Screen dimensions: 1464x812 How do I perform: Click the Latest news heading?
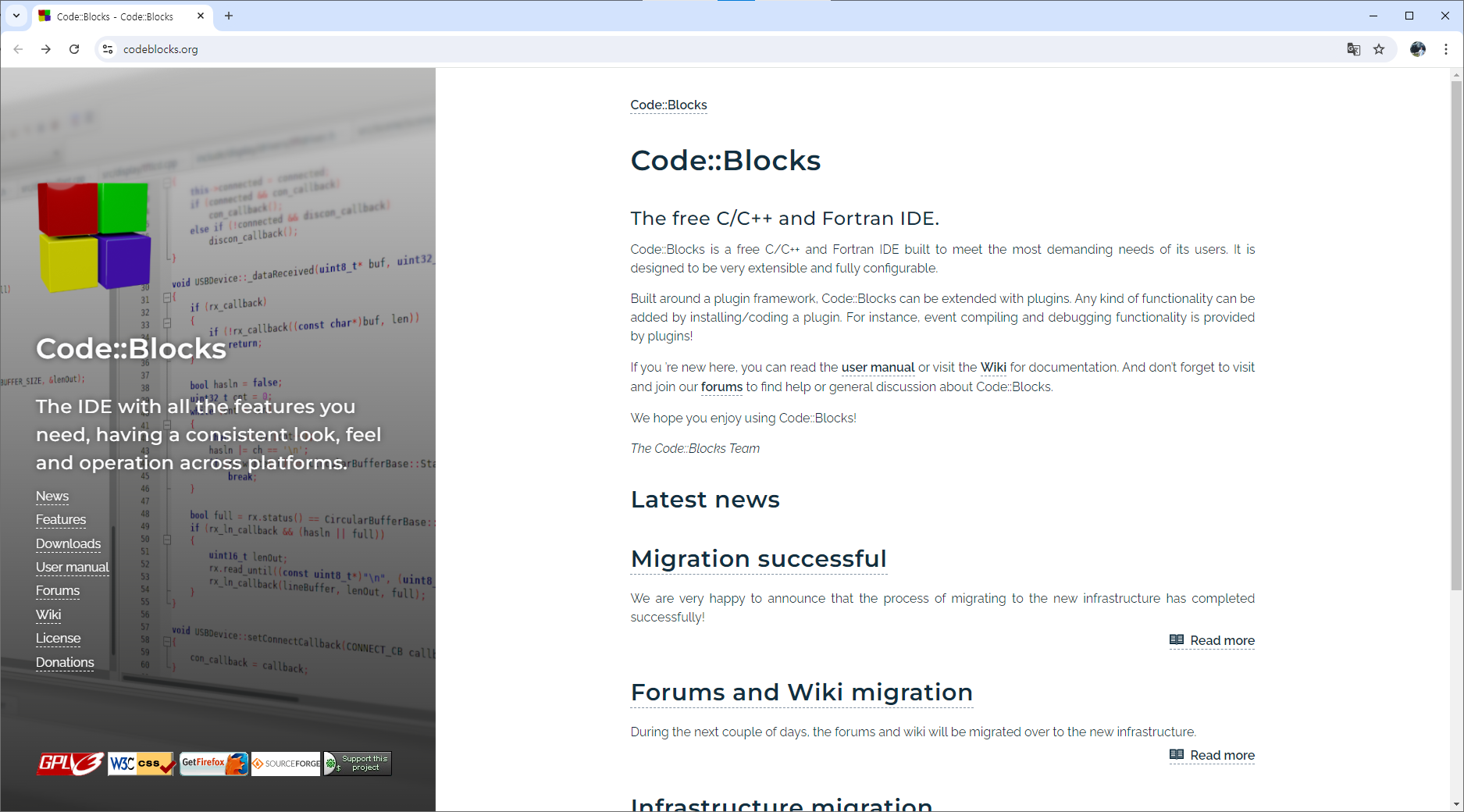pos(705,500)
